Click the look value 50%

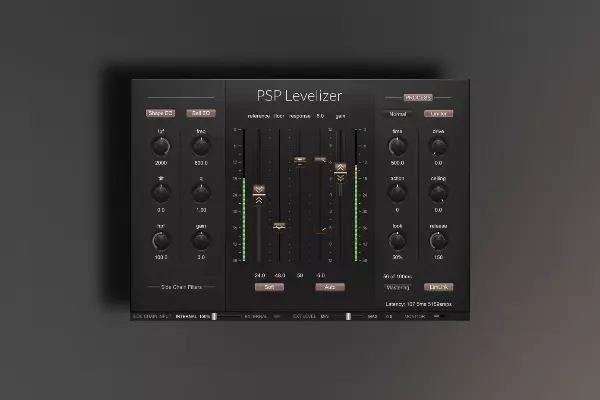point(397,257)
